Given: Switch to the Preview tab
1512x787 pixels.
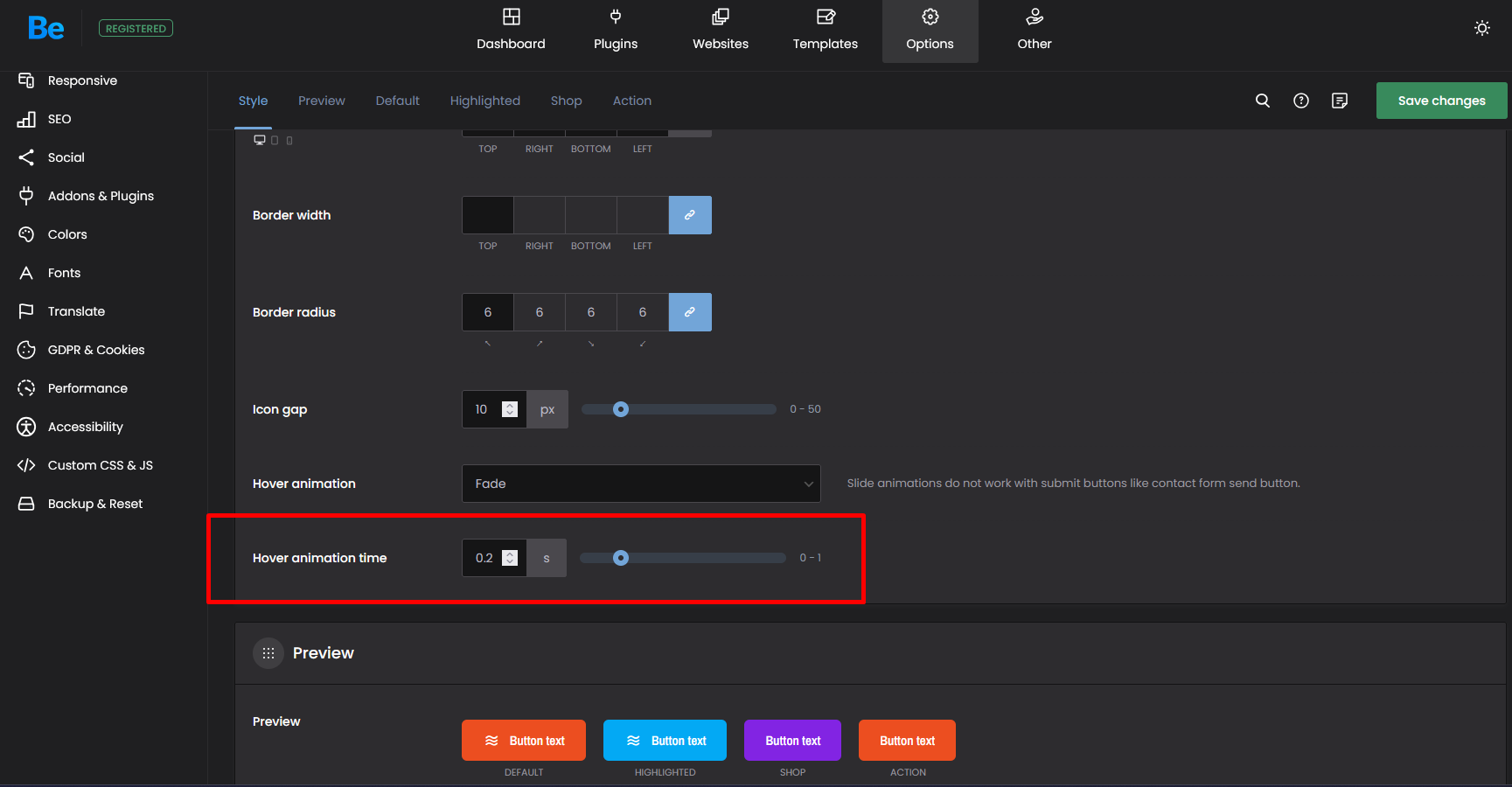Looking at the screenshot, I should coord(322,101).
